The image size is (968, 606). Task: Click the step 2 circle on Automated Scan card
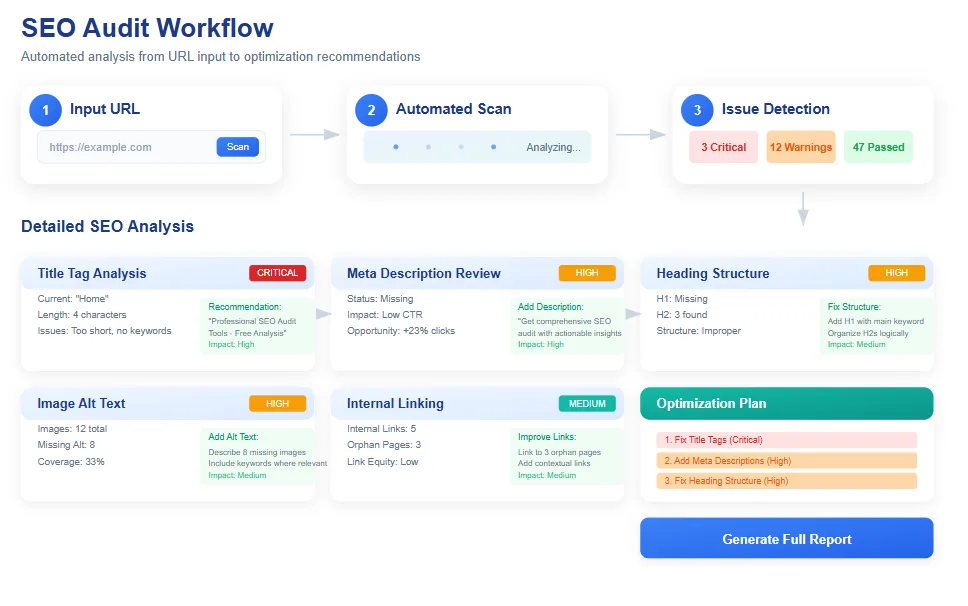pos(371,110)
